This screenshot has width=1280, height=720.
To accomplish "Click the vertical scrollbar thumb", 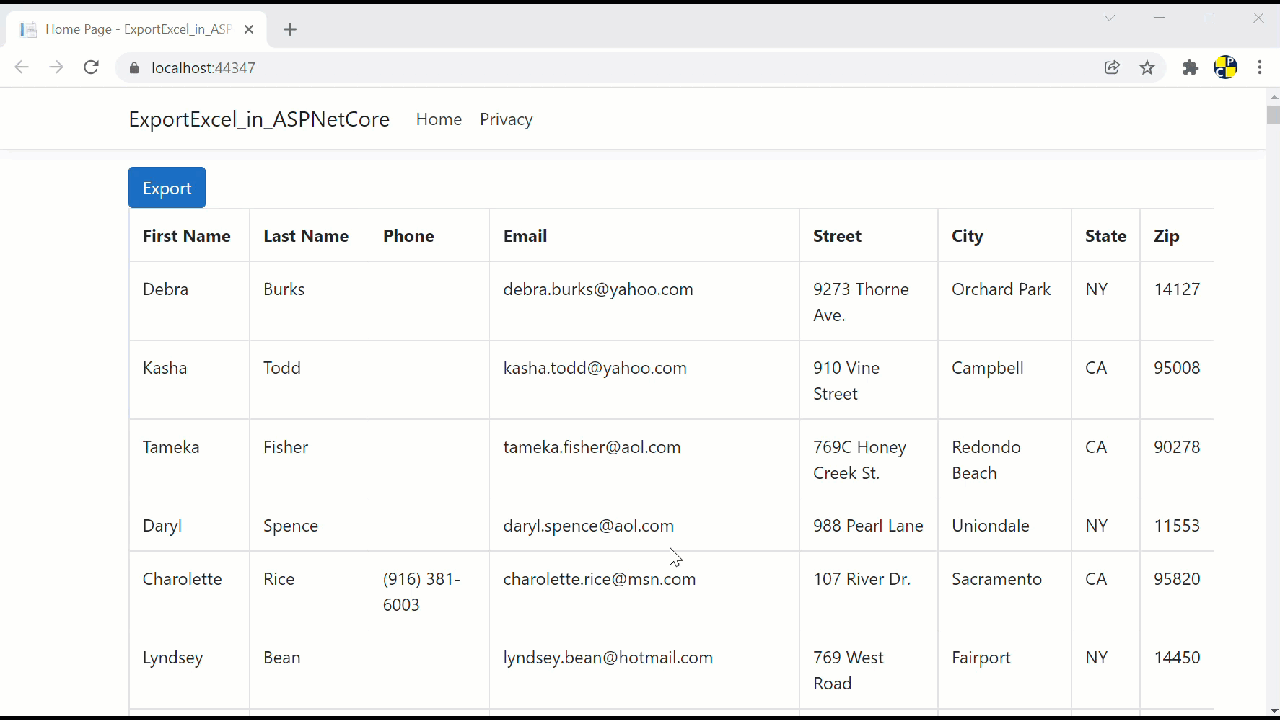I will click(x=1273, y=114).
